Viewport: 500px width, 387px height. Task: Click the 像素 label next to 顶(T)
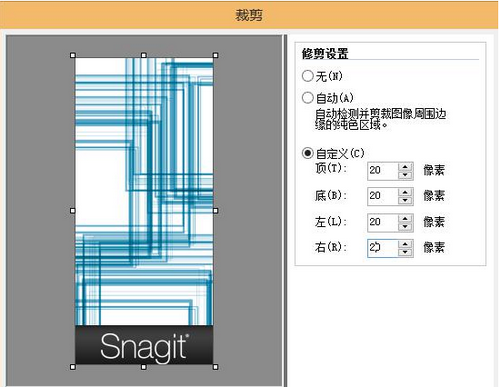(434, 170)
